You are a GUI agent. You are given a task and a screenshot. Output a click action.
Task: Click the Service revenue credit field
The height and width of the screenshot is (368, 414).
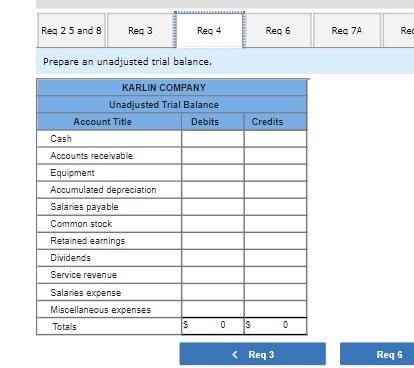coord(275,275)
